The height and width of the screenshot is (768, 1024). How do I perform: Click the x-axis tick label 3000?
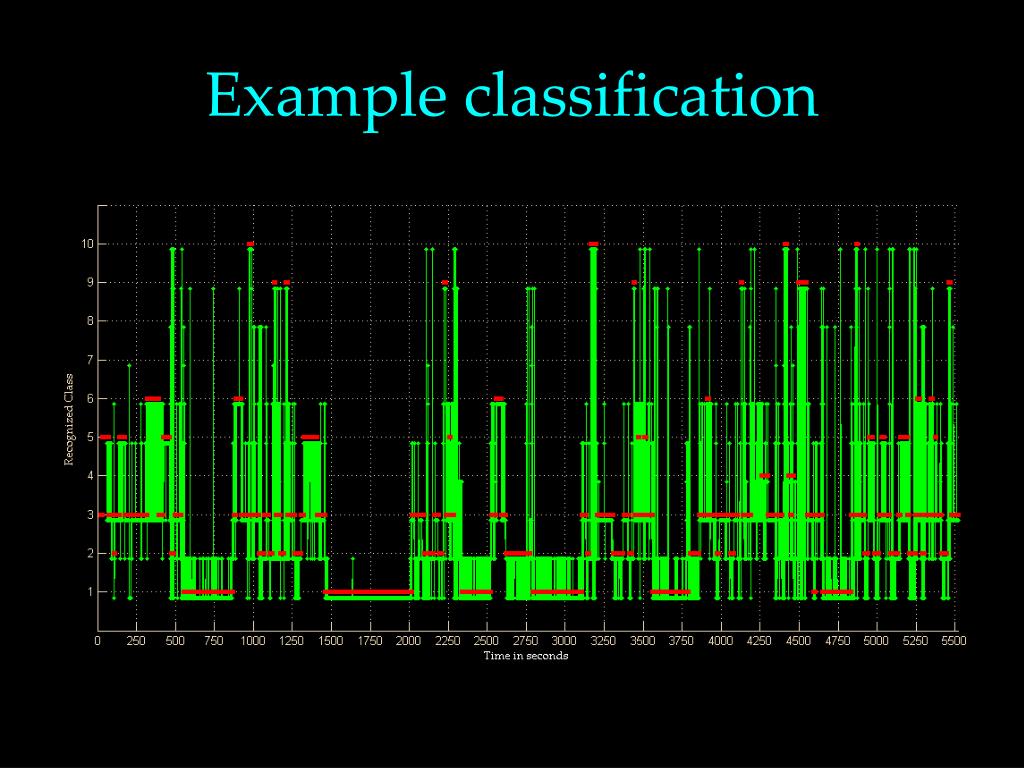point(564,641)
